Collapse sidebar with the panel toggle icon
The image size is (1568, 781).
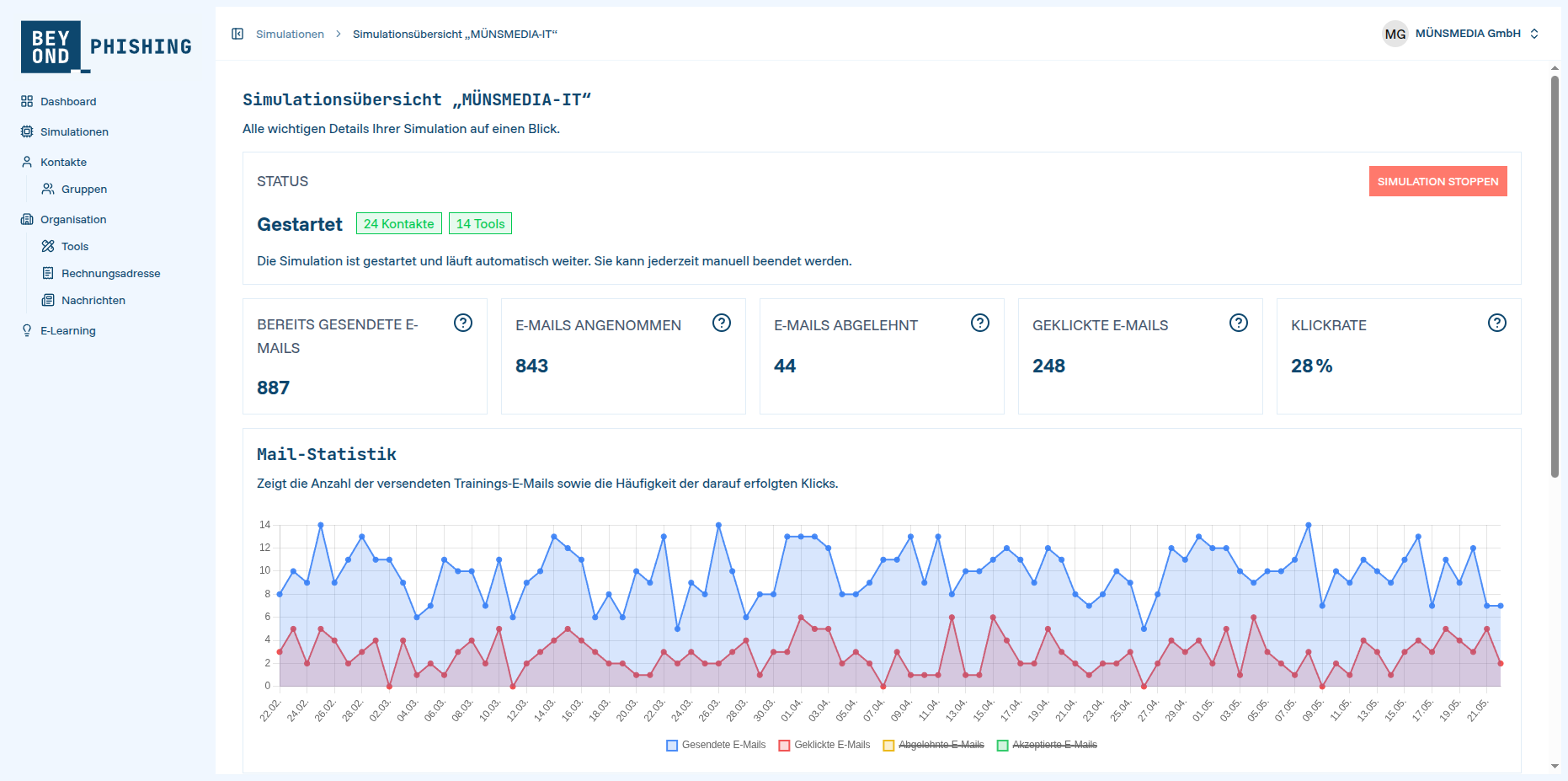pos(237,34)
